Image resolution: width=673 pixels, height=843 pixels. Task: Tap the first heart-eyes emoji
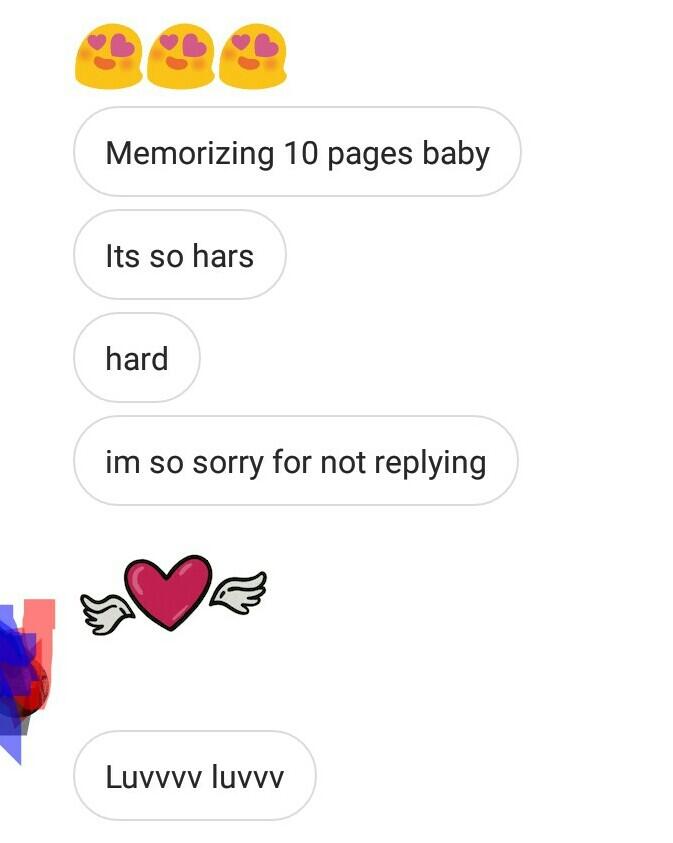pos(109,55)
